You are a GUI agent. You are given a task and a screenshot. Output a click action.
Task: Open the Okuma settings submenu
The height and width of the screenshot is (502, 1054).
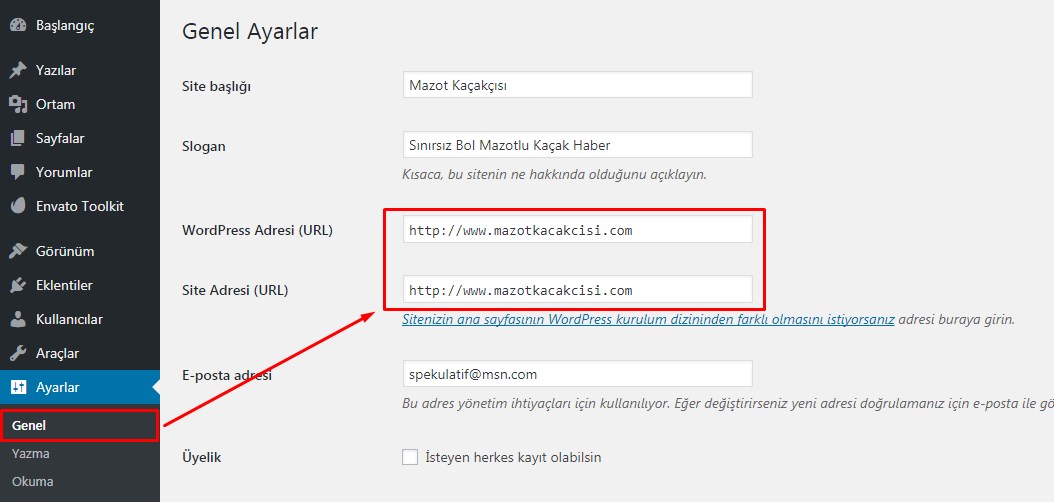click(33, 481)
